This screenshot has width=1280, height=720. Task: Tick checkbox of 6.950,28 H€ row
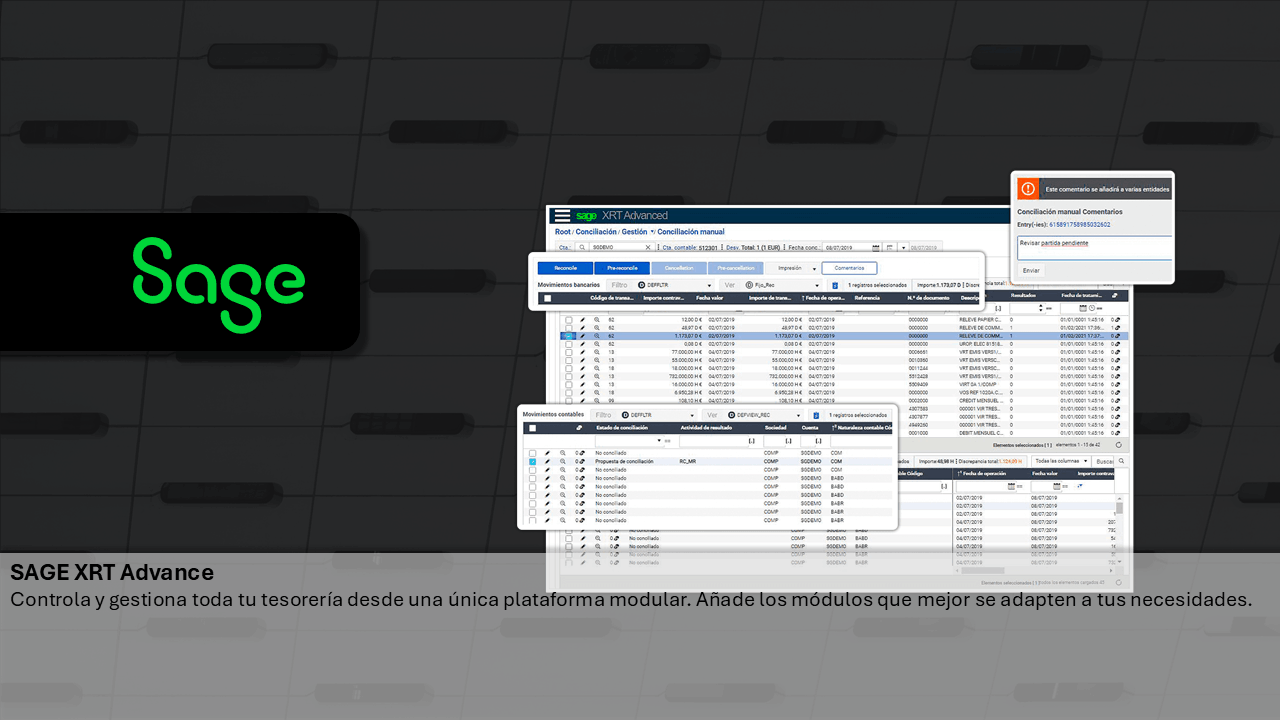tap(569, 392)
